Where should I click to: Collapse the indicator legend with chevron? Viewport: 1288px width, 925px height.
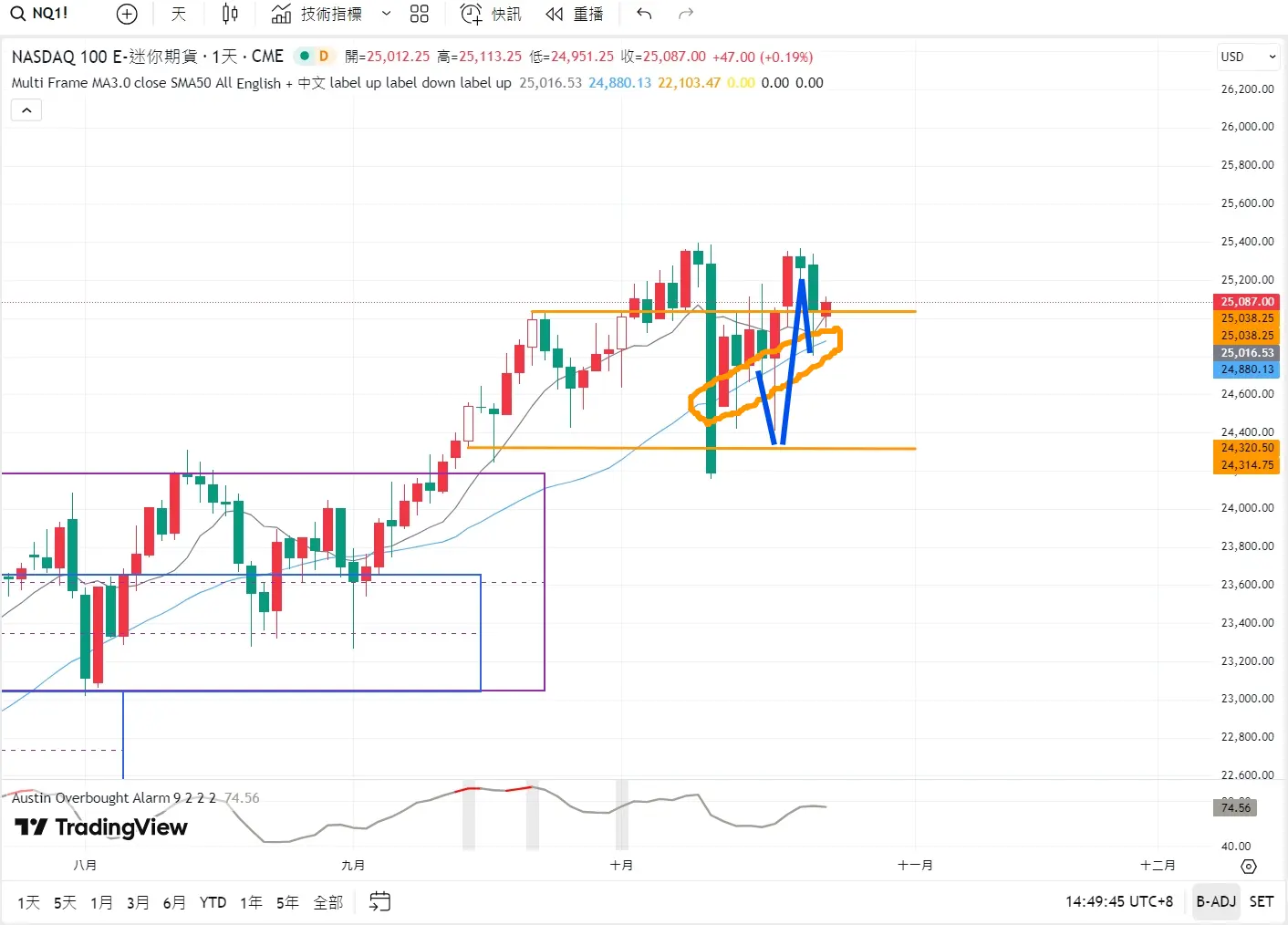[26, 110]
